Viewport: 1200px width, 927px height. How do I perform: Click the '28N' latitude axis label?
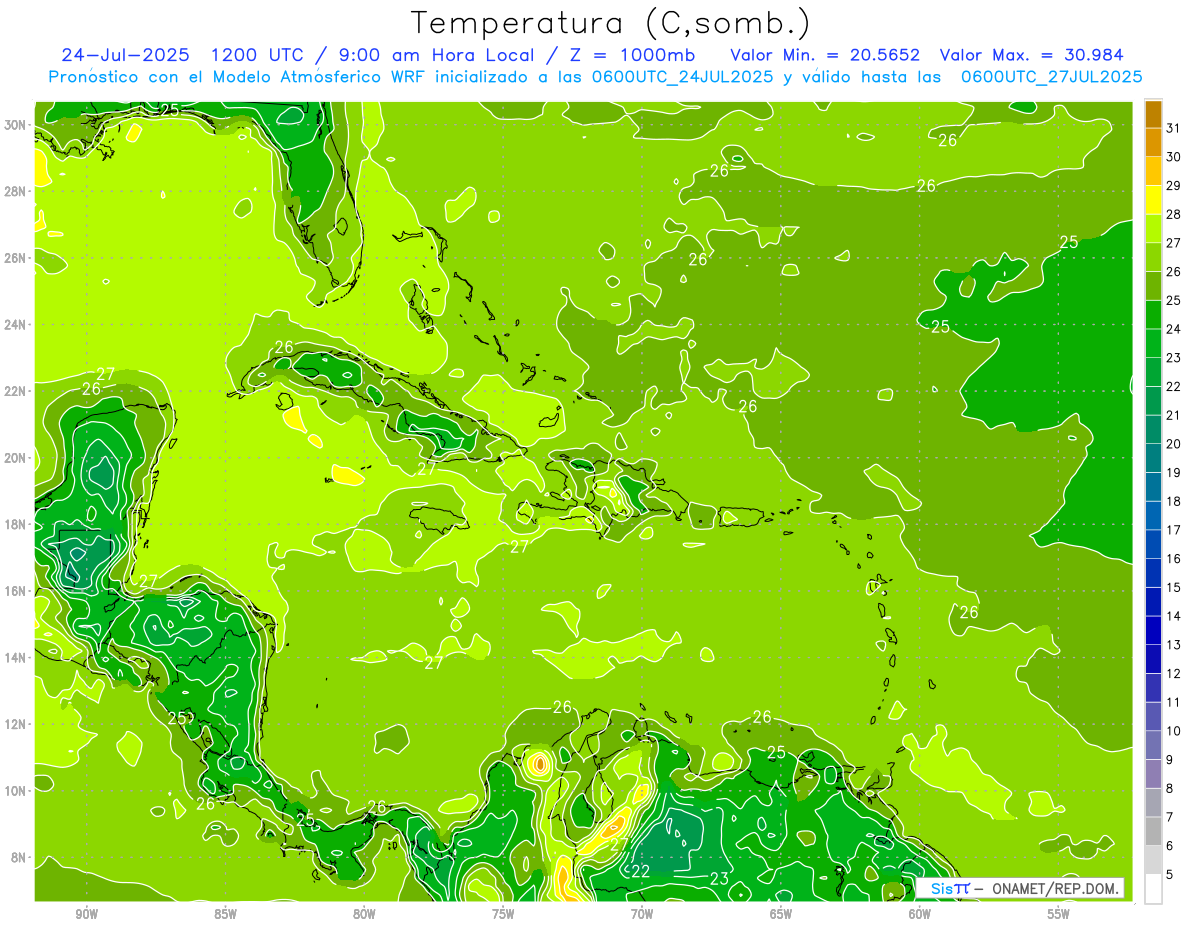coord(16,191)
